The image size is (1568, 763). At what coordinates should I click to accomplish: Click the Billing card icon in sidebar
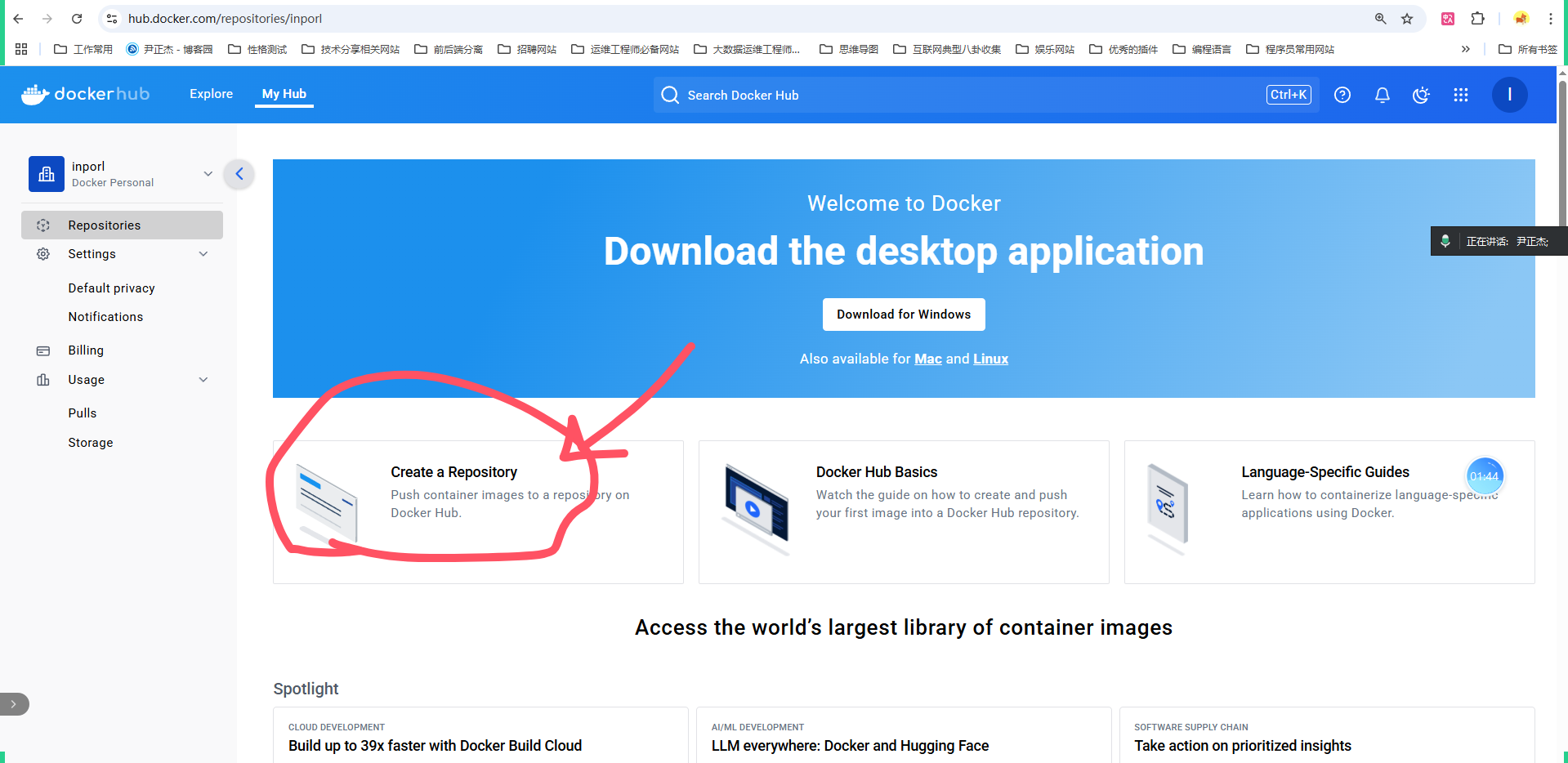[x=43, y=350]
